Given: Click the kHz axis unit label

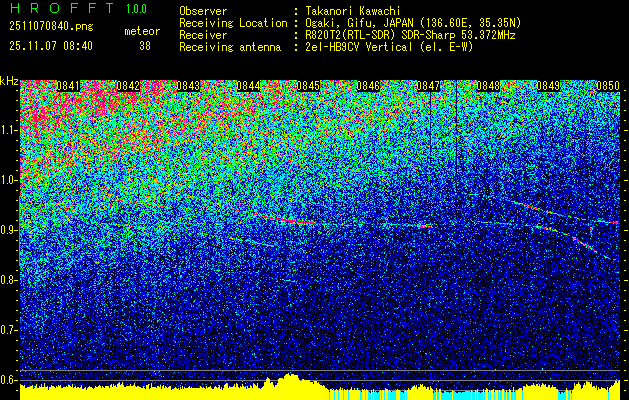Looking at the screenshot, I should click(9, 81).
